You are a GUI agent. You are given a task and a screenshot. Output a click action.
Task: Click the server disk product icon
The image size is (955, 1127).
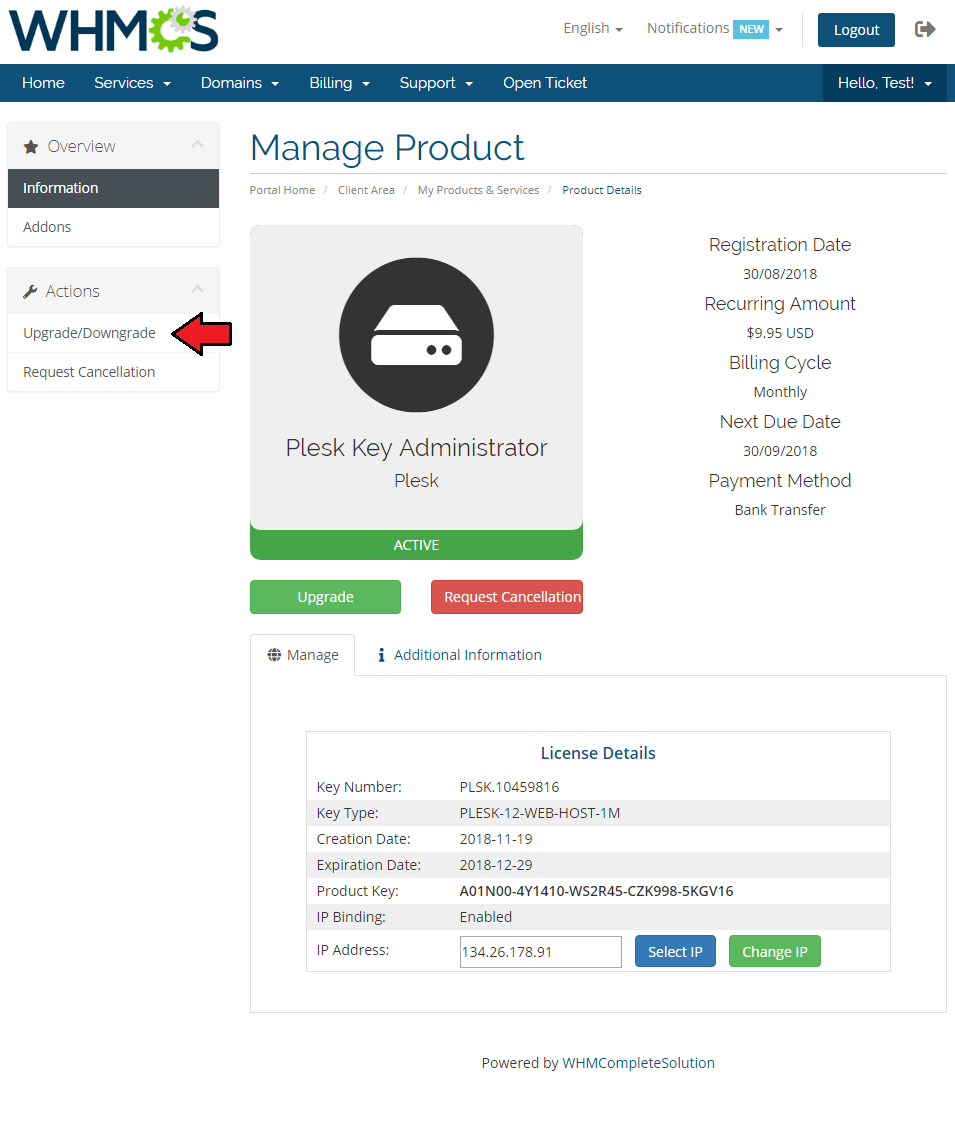[416, 335]
